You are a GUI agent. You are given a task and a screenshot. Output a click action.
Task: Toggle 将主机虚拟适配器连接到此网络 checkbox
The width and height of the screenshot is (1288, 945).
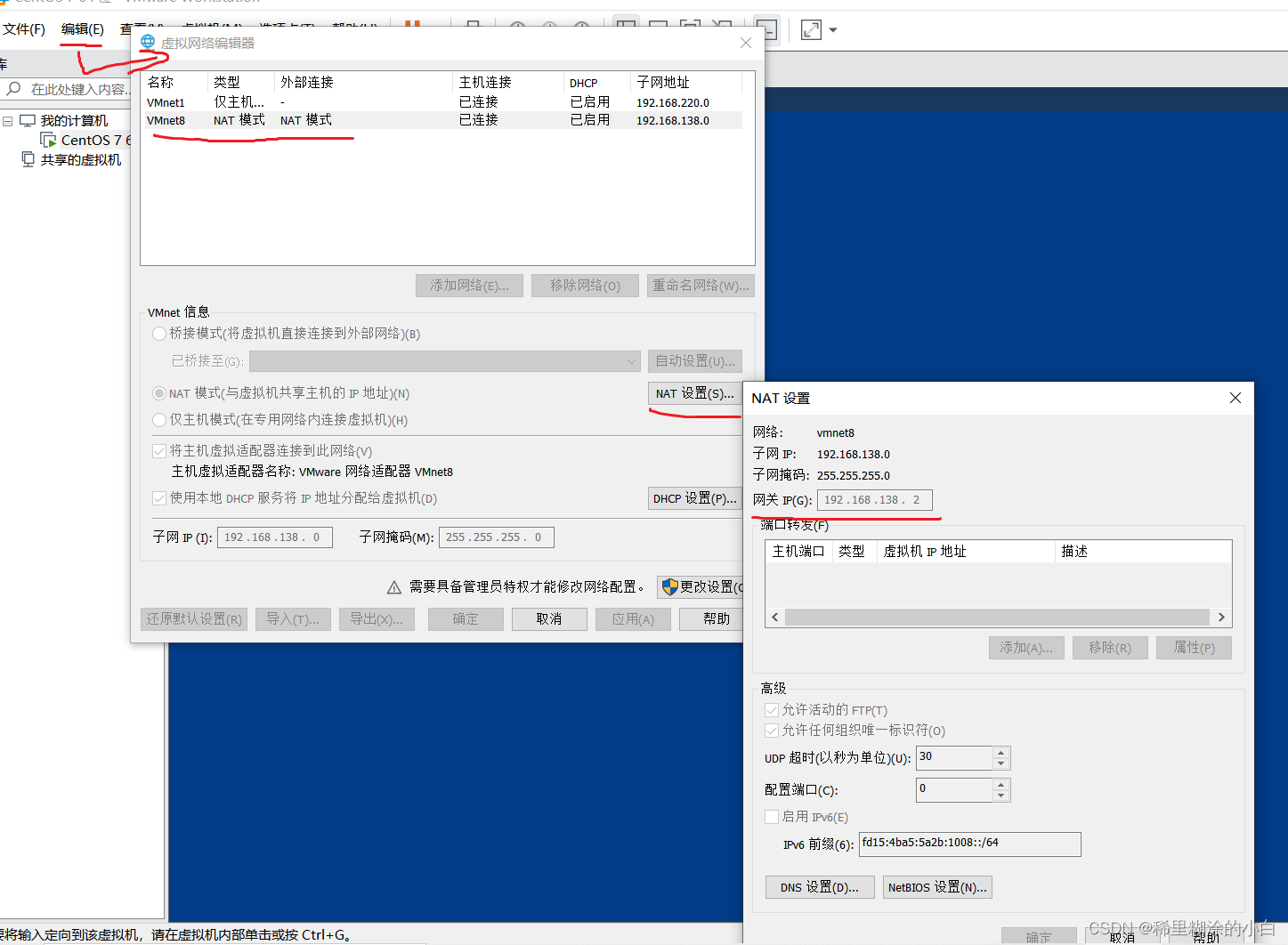159,451
